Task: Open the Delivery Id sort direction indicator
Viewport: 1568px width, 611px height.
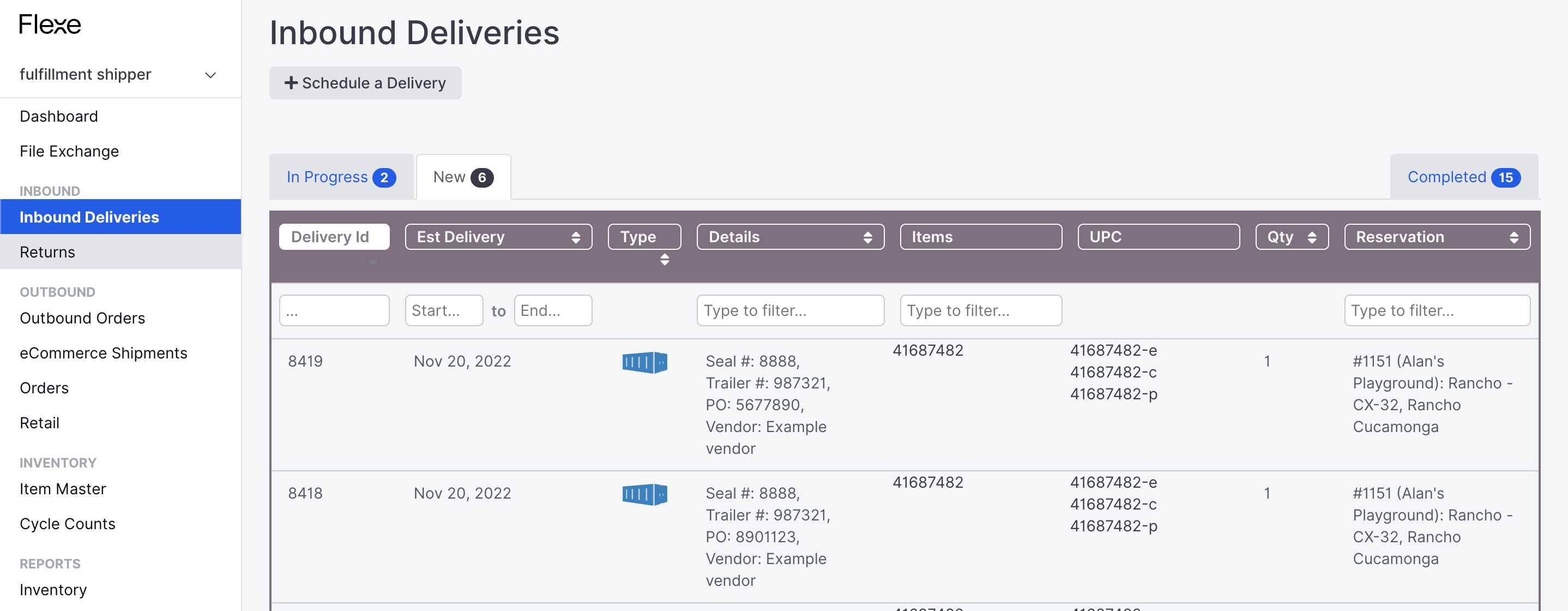Action: (x=372, y=262)
